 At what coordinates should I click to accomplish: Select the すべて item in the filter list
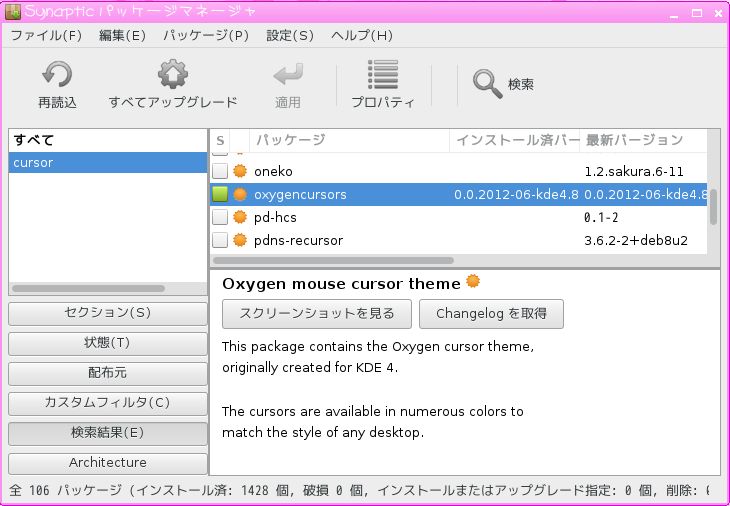point(35,140)
